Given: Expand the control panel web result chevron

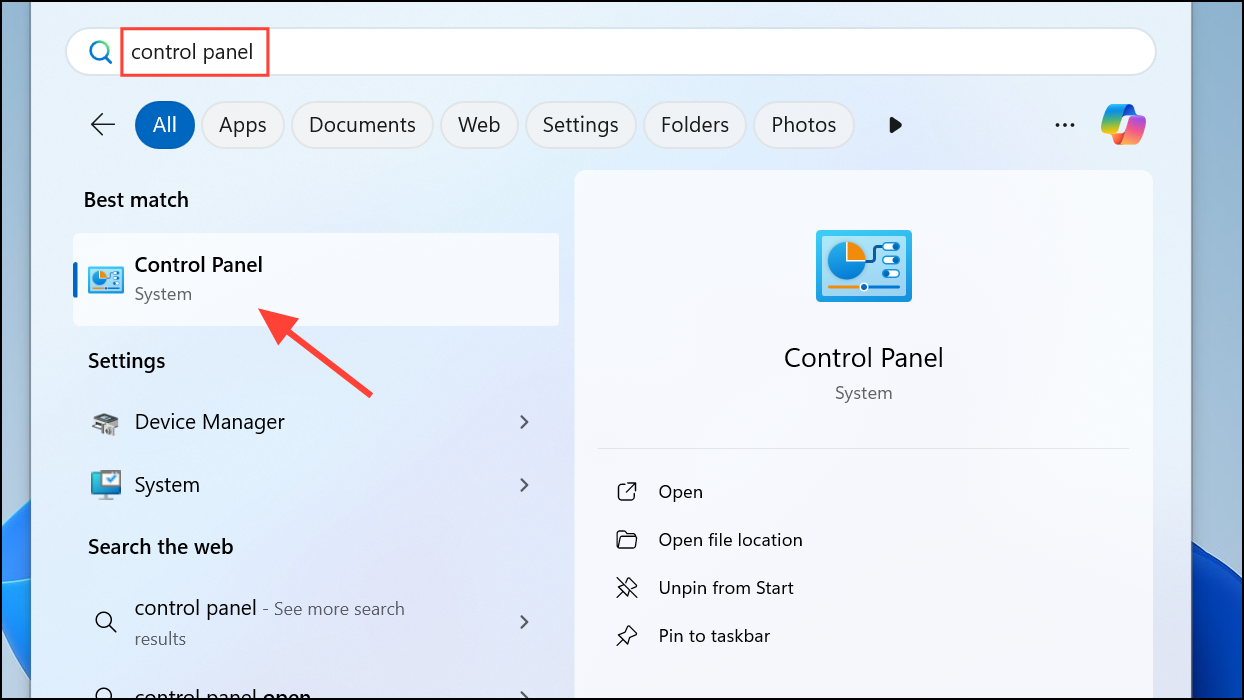Looking at the screenshot, I should point(524,622).
